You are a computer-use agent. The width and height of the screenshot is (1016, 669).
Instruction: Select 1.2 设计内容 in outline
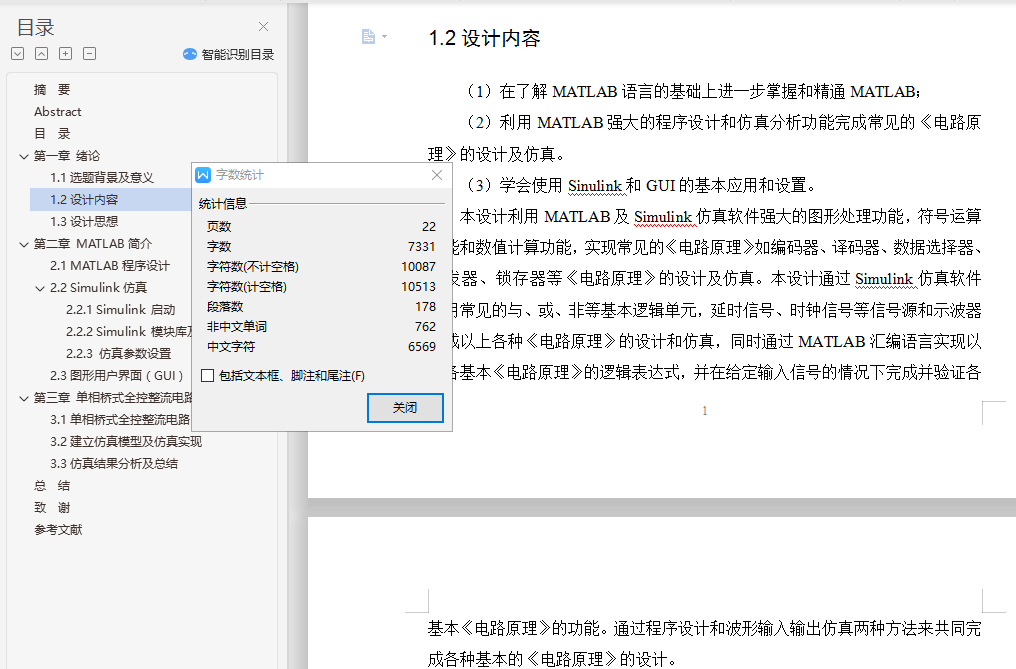coord(84,200)
